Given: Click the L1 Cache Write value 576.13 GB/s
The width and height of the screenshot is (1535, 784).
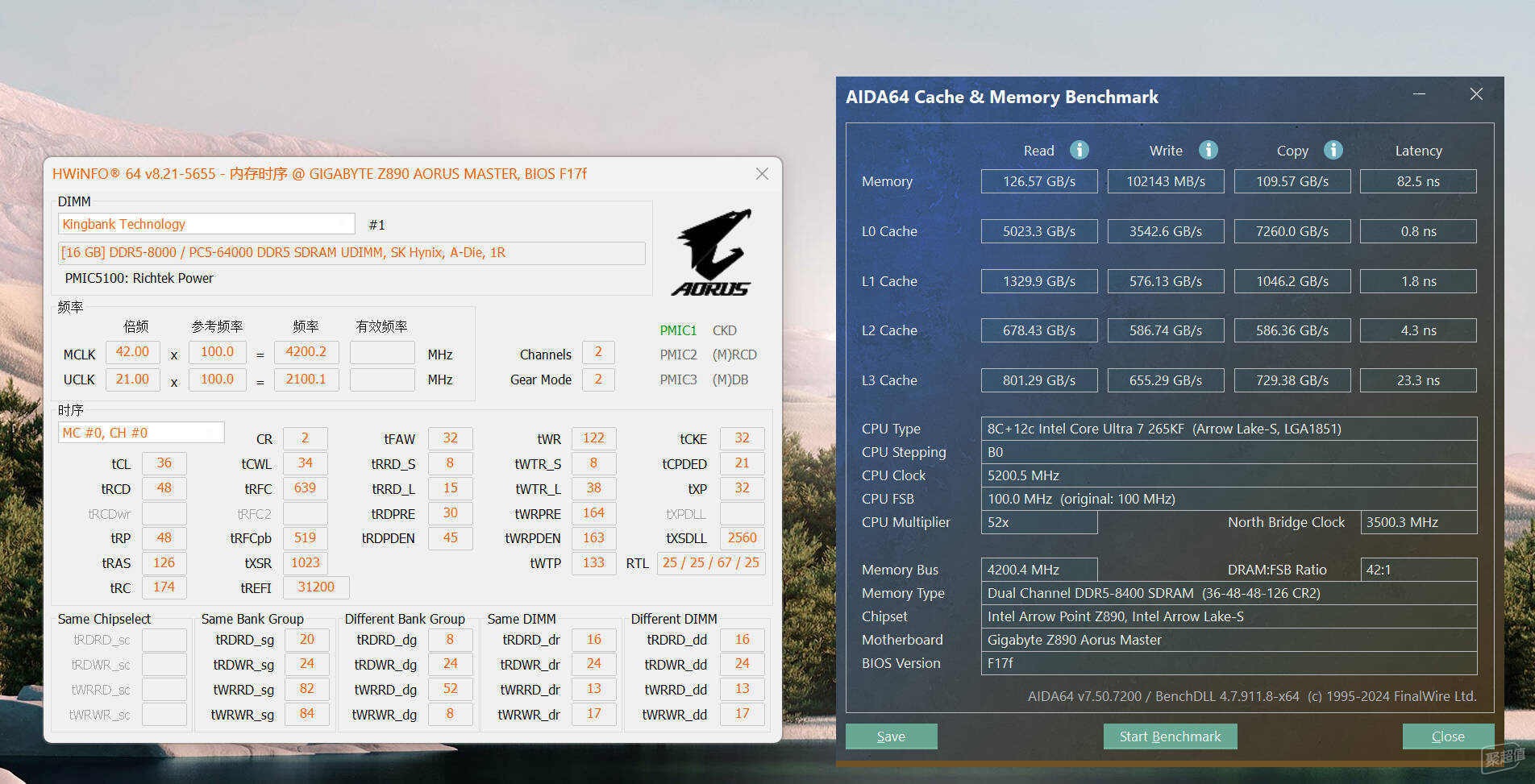Looking at the screenshot, I should pos(1166,281).
